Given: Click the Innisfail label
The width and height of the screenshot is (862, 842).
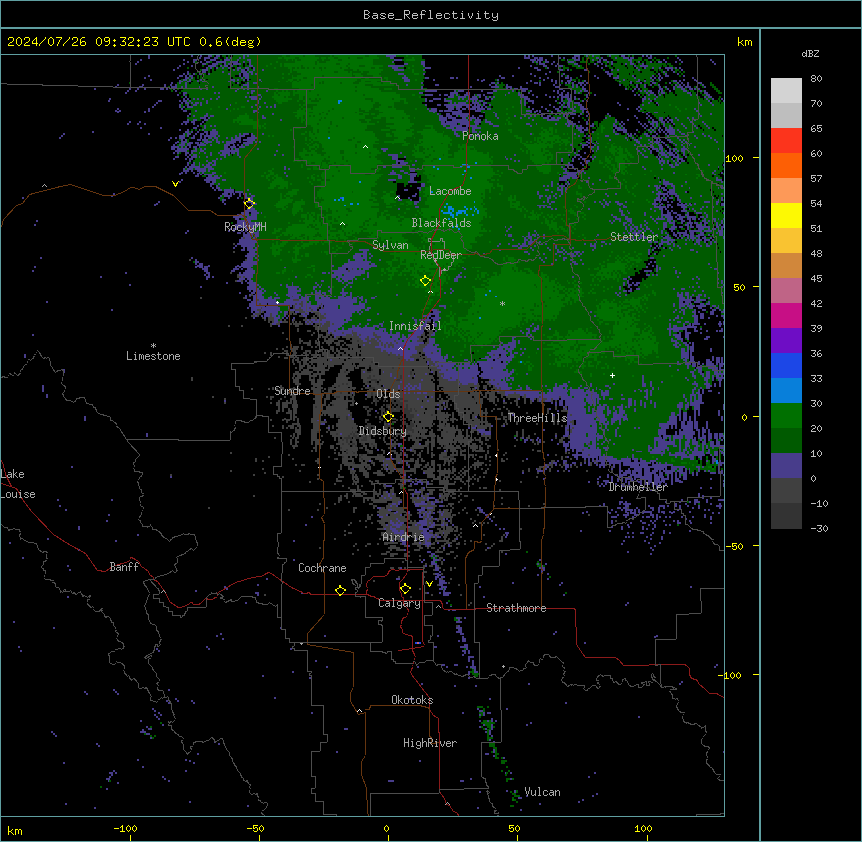Looking at the screenshot, I should [415, 326].
